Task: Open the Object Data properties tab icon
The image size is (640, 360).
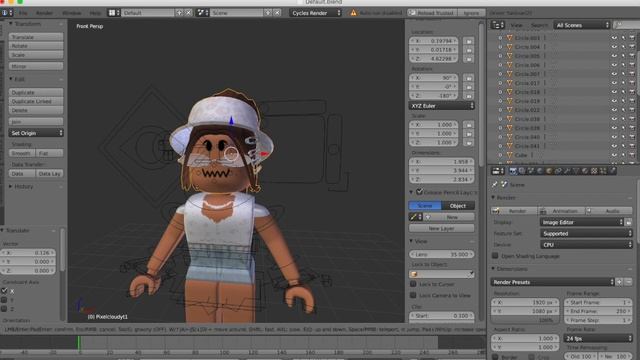Action: (576, 171)
